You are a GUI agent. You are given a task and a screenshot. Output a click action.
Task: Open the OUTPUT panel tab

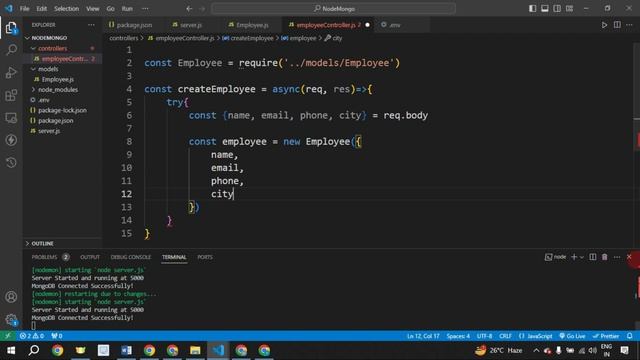point(90,257)
